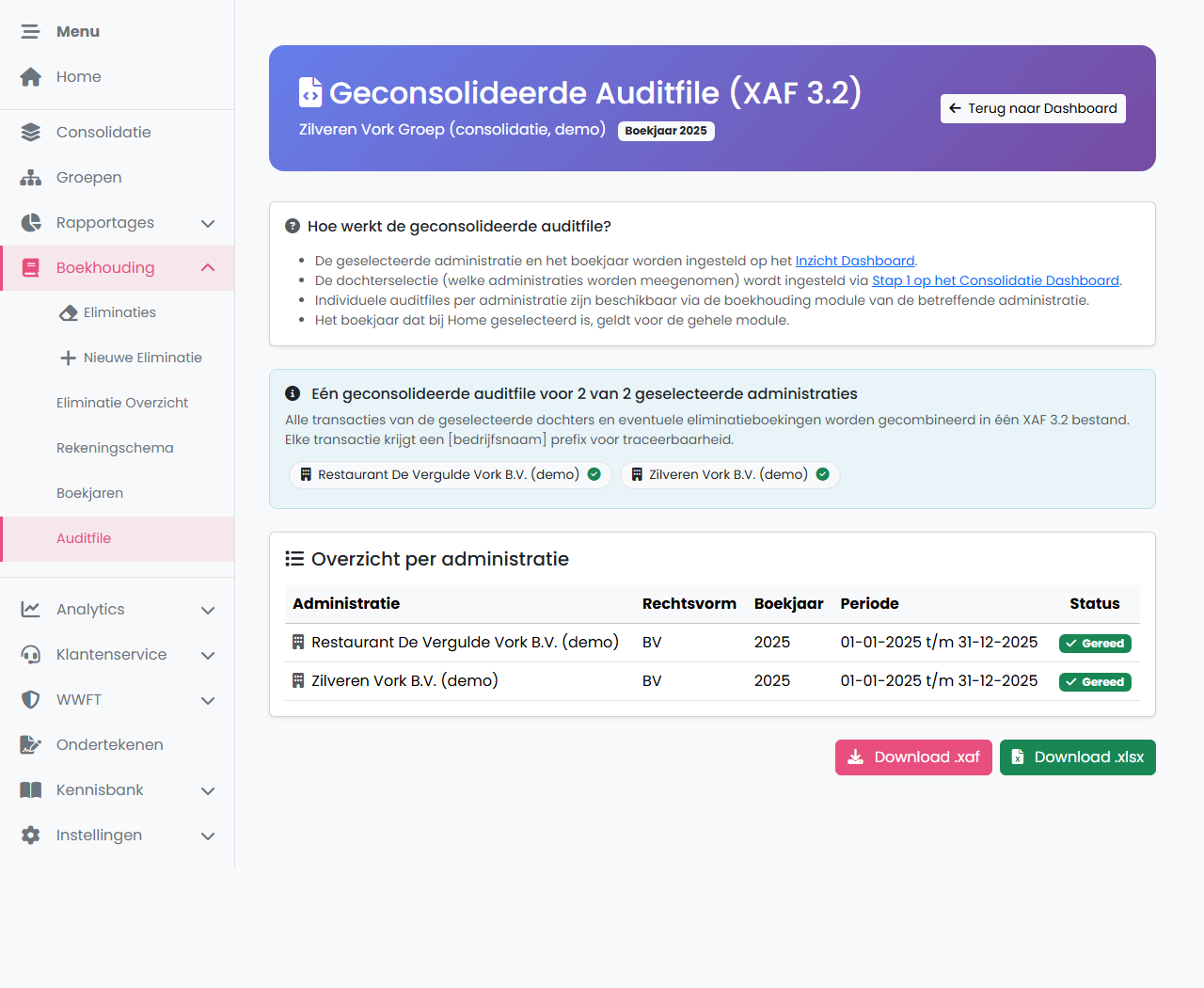Viewport: 1204px width, 988px height.
Task: Click the Kennisbank open book icon
Action: click(31, 790)
